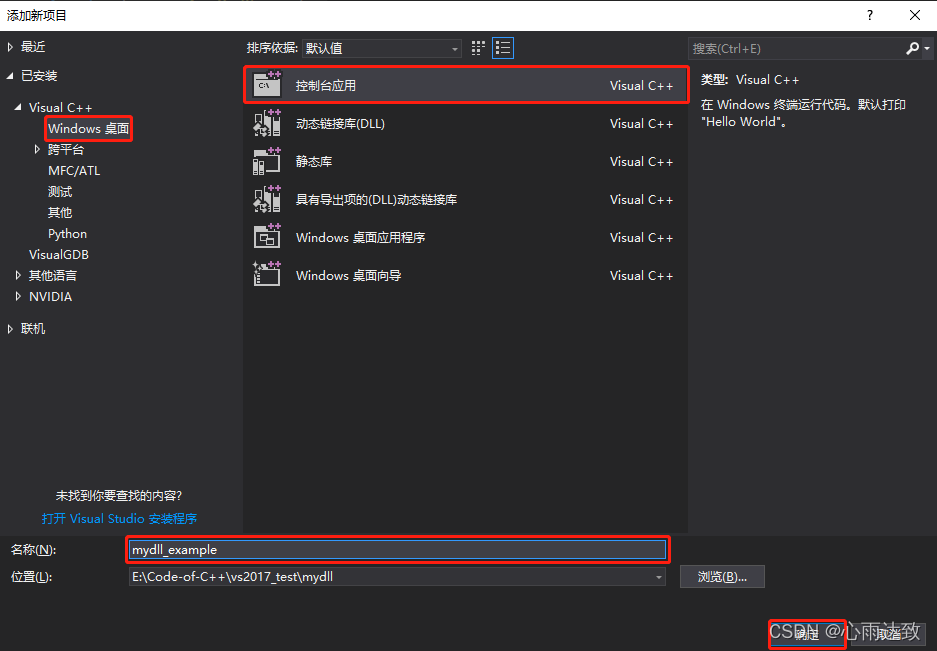
Task: Switch to small icons grid view
Action: tap(478, 48)
